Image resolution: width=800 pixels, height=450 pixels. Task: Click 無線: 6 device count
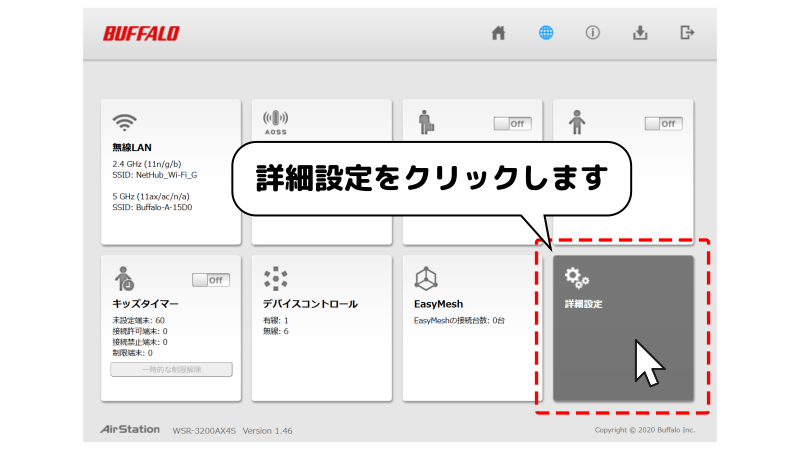[276, 331]
